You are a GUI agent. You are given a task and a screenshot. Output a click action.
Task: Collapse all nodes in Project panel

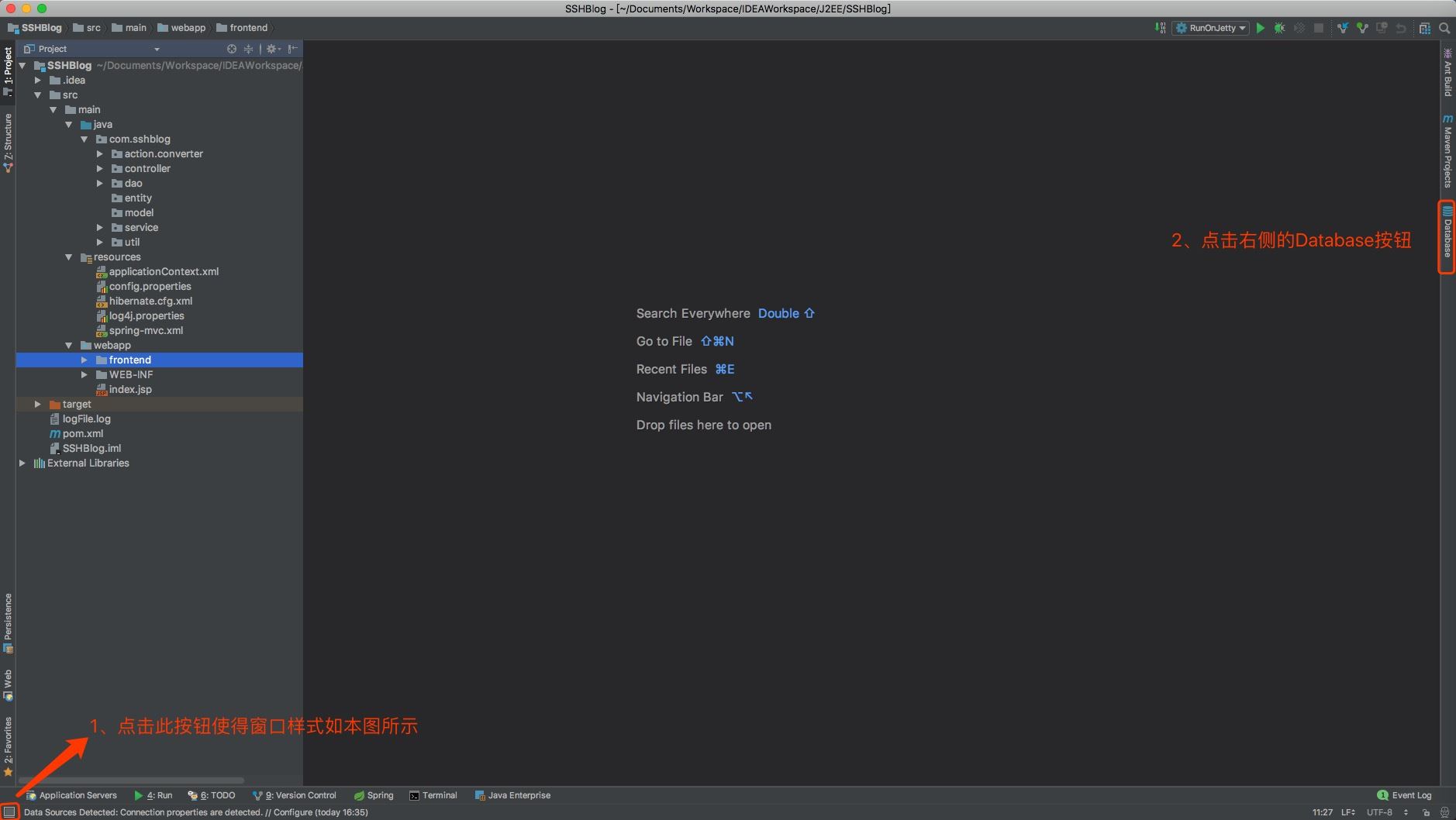tap(248, 49)
